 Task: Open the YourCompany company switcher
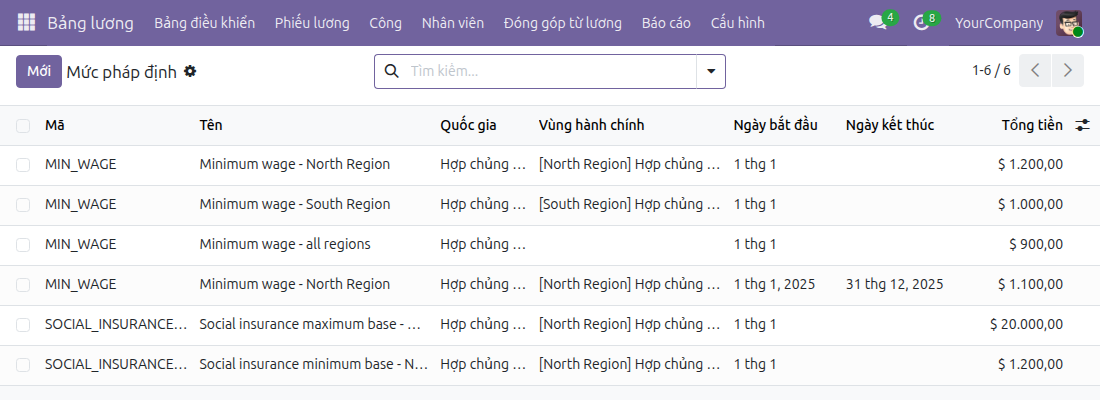999,23
